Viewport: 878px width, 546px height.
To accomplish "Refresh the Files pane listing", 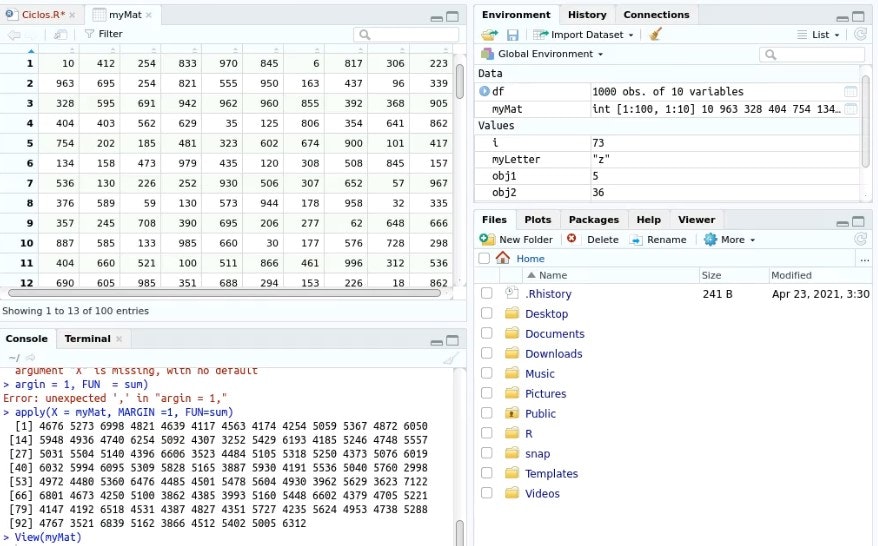I will [x=860, y=239].
